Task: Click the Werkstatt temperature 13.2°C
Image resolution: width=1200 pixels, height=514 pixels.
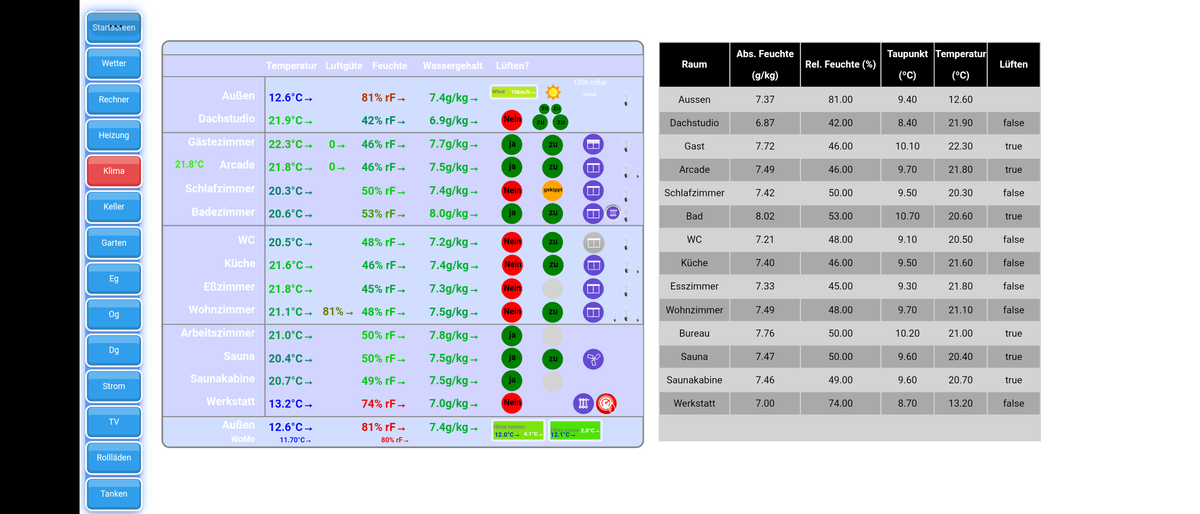Action: tap(290, 404)
